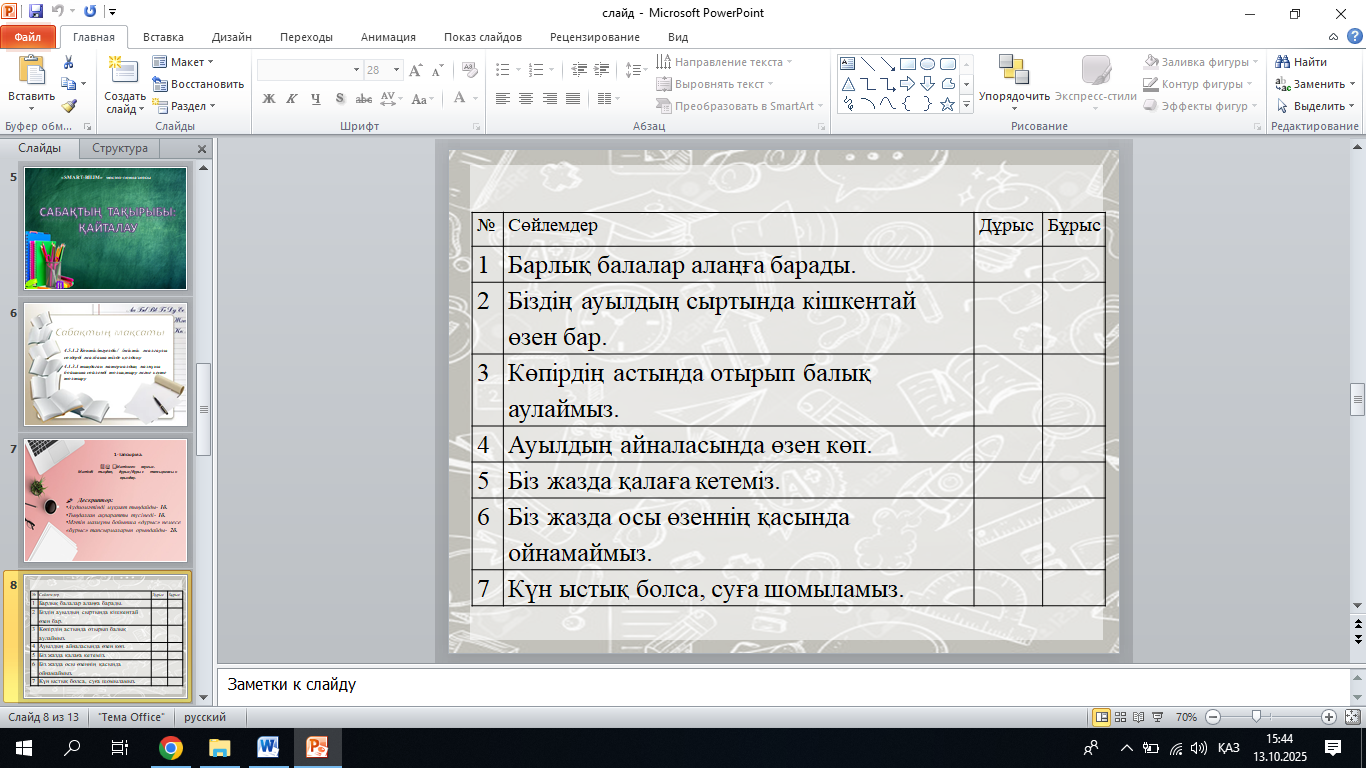This screenshot has width=1366, height=768.
Task: Toggle italic К formatting
Action: click(x=291, y=99)
